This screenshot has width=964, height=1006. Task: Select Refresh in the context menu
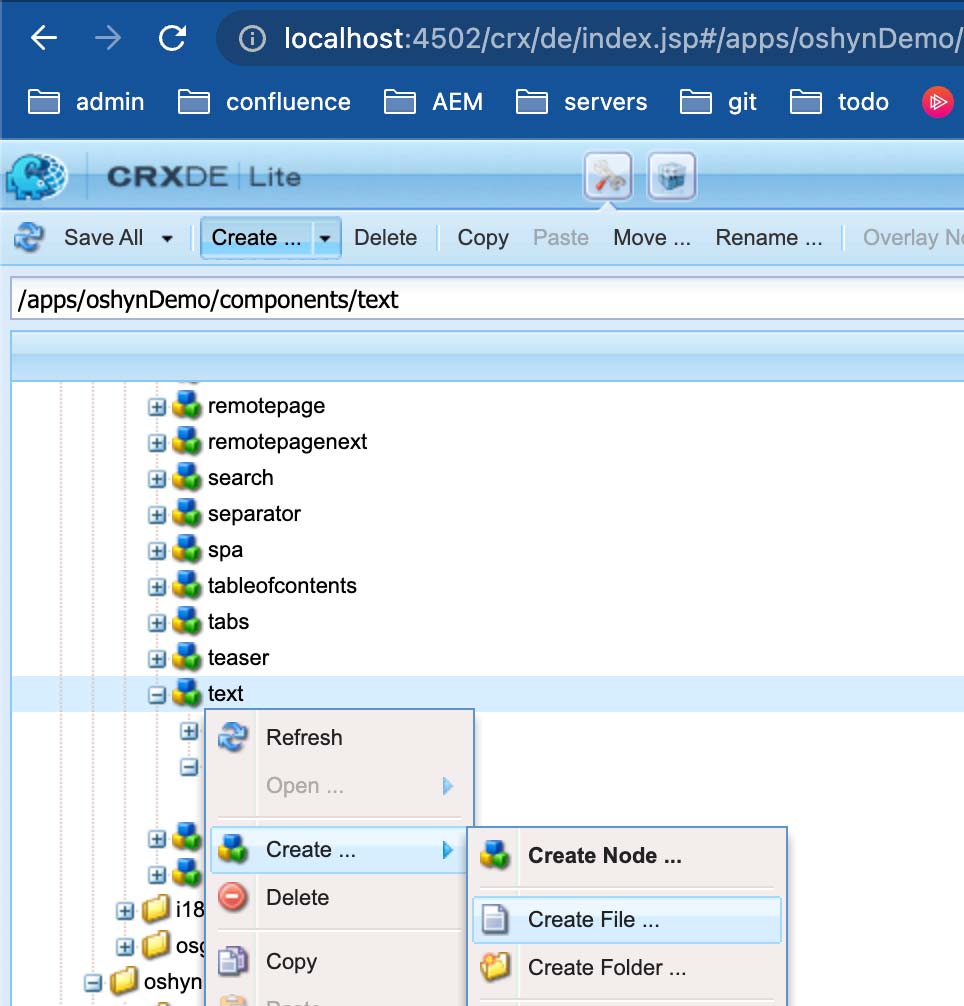pyautogui.click(x=304, y=737)
